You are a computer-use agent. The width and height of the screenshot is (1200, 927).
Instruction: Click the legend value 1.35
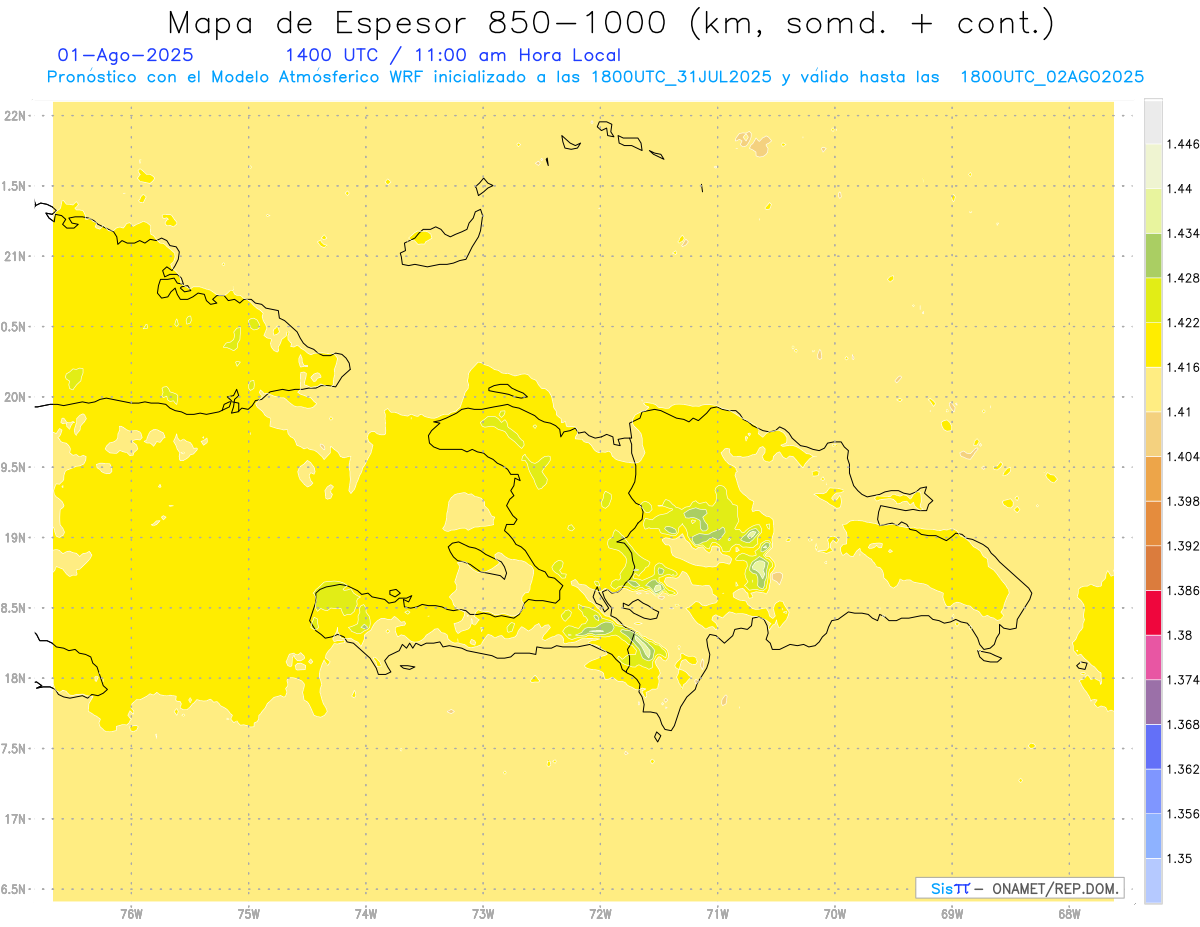point(1180,858)
